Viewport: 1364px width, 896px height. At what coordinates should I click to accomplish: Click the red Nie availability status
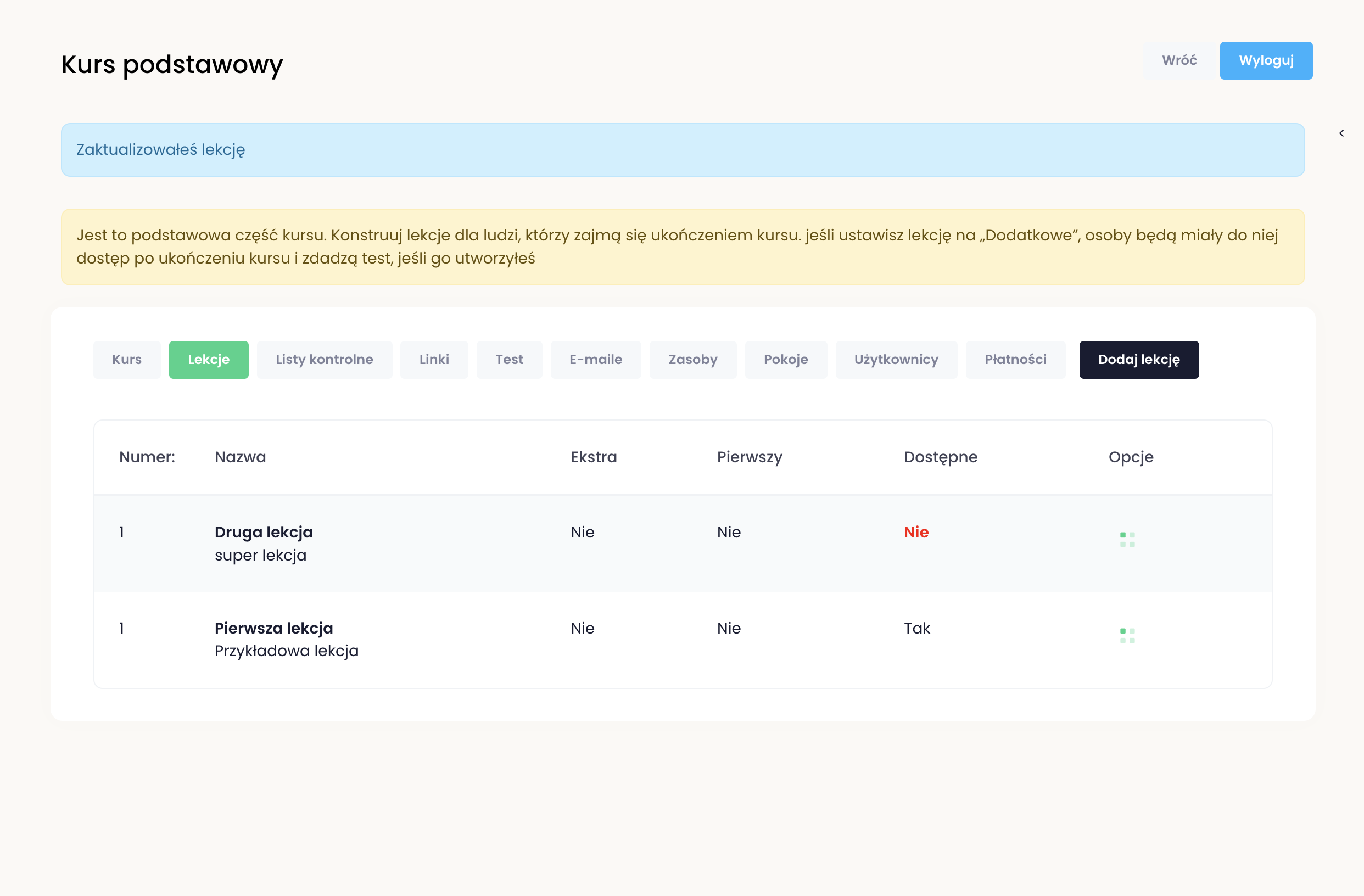916,531
